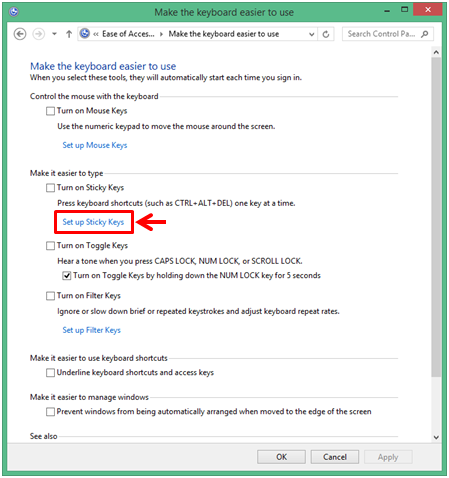Select Make the keyboard easier breadcrumb
Image resolution: width=449 pixels, height=478 pixels.
(224, 34)
